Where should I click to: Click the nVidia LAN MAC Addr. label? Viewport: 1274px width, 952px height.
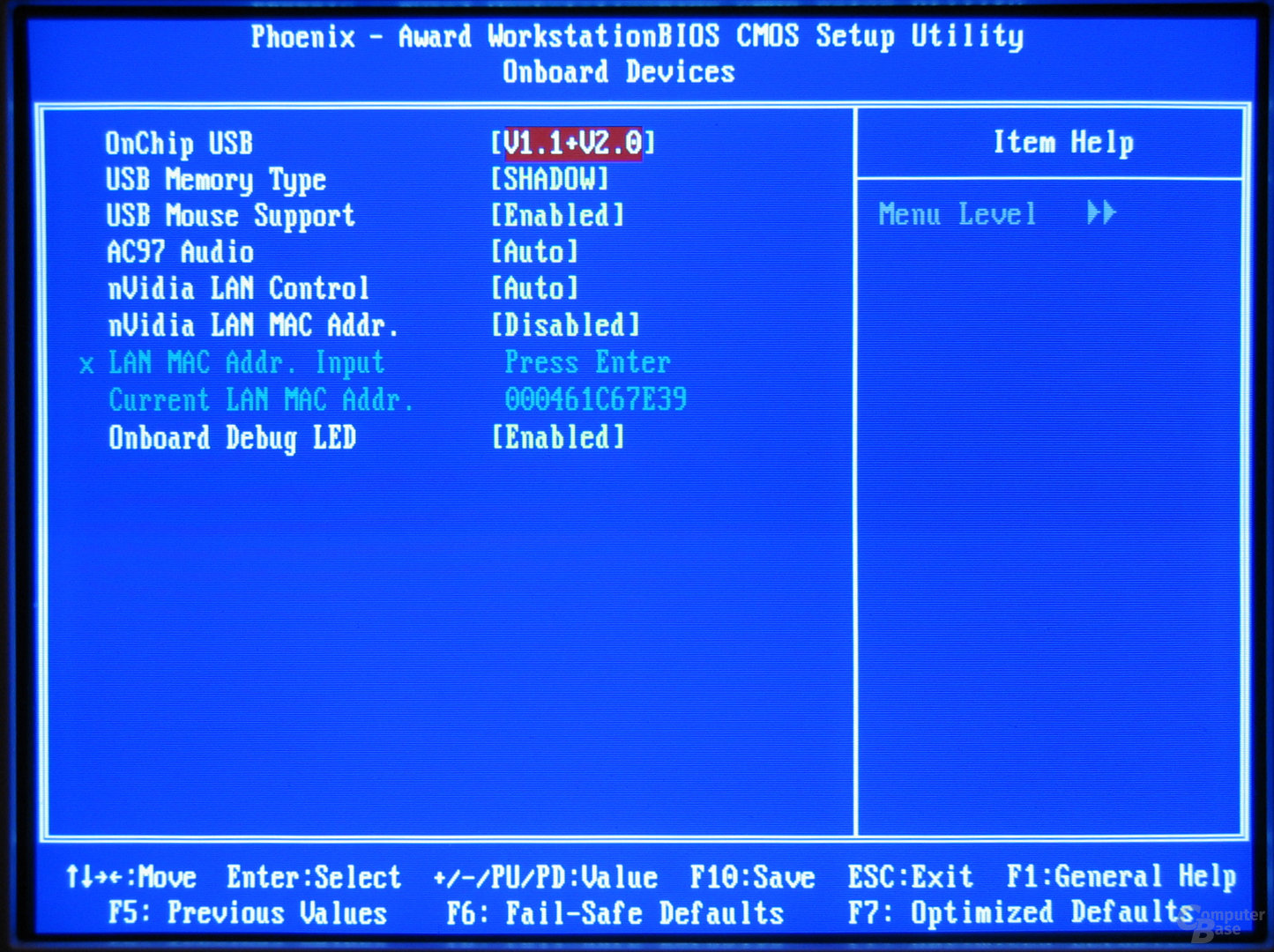(253, 325)
